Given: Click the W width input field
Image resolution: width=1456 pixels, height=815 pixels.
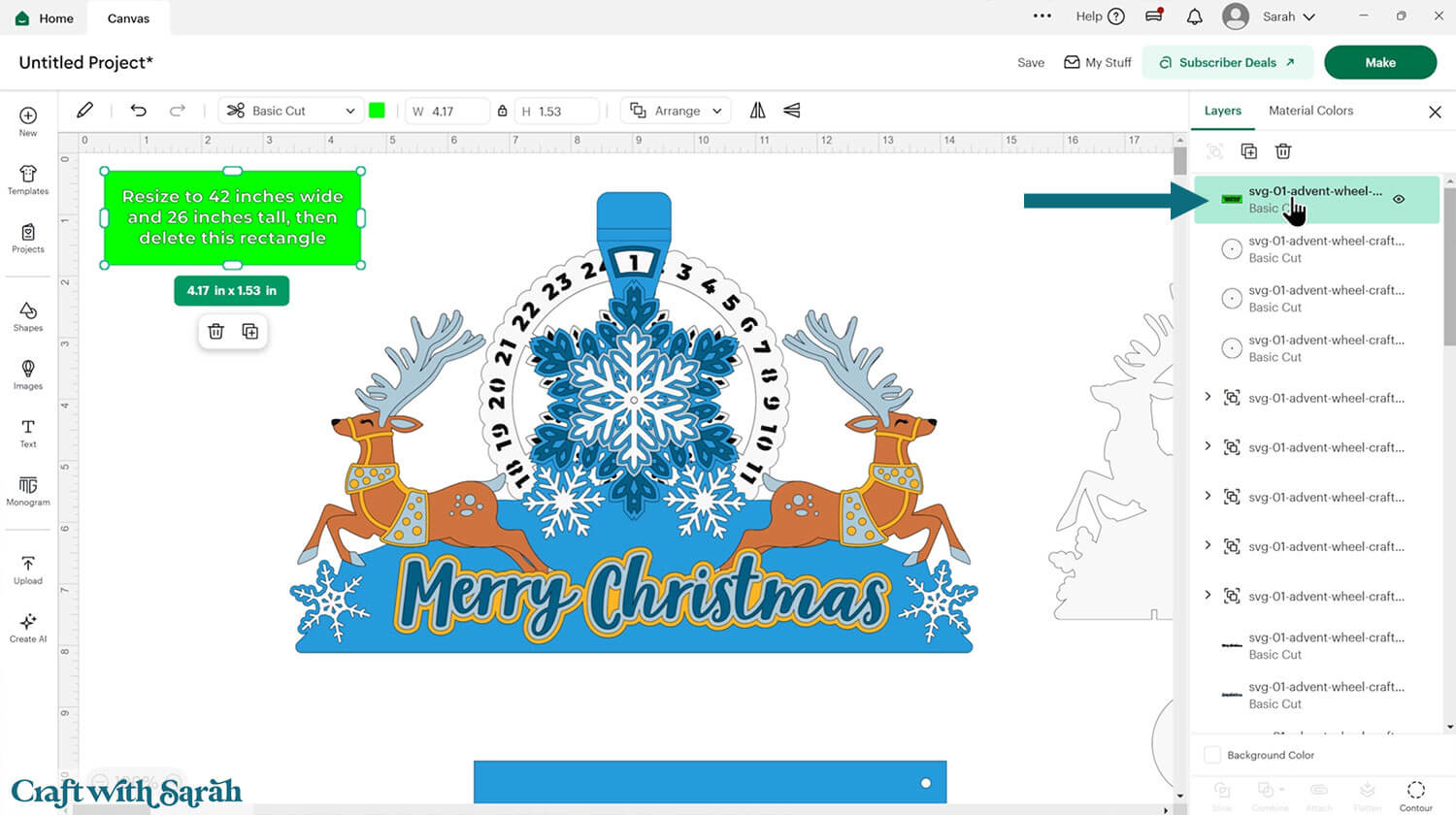Looking at the screenshot, I should [x=447, y=111].
